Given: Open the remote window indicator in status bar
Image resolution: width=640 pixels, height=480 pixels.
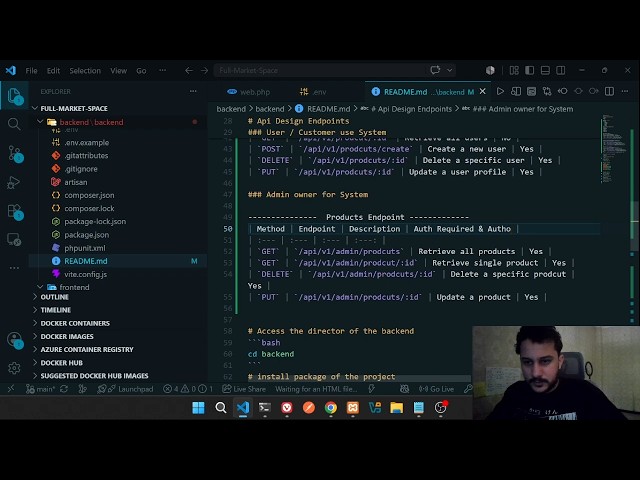Looking at the screenshot, I should (x=11, y=389).
